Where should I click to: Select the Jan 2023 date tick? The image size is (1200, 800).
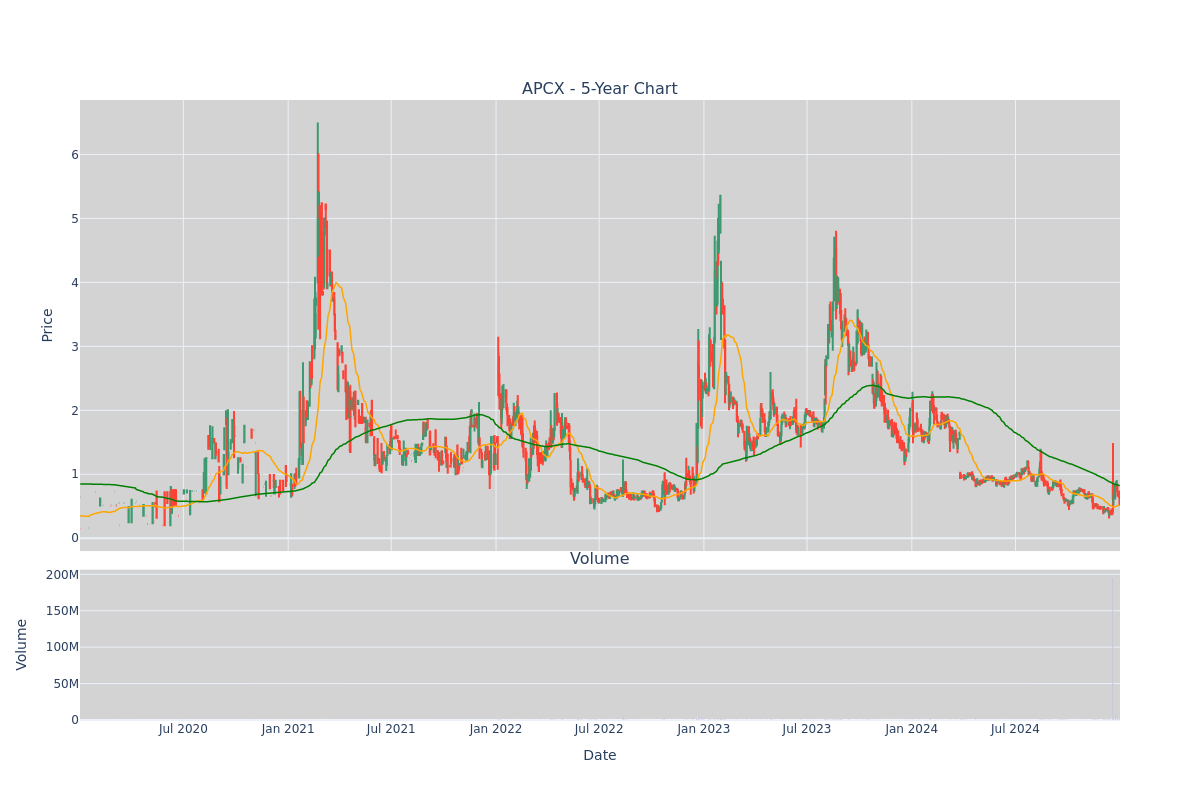[x=703, y=729]
